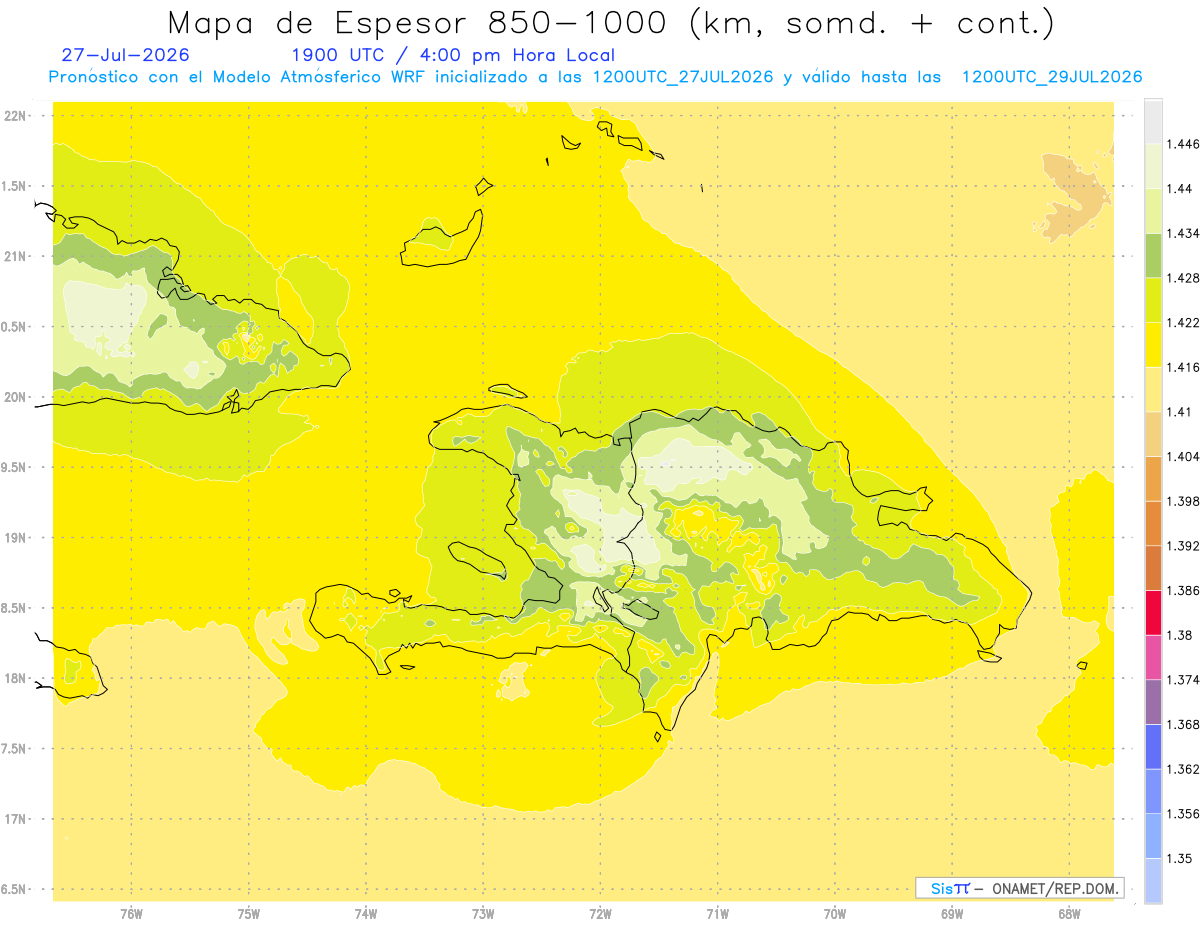1200x927 pixels.
Task: Click the 1.5N latitude label
Action: pyautogui.click(x=15, y=186)
